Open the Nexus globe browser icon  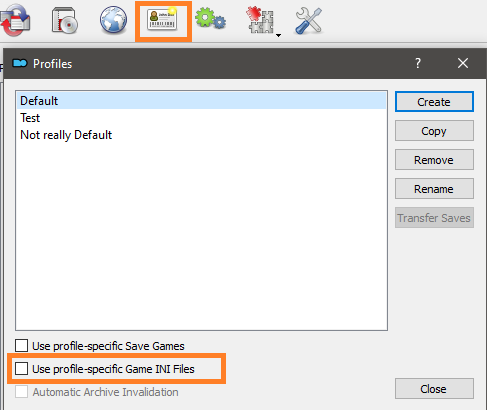click(113, 20)
